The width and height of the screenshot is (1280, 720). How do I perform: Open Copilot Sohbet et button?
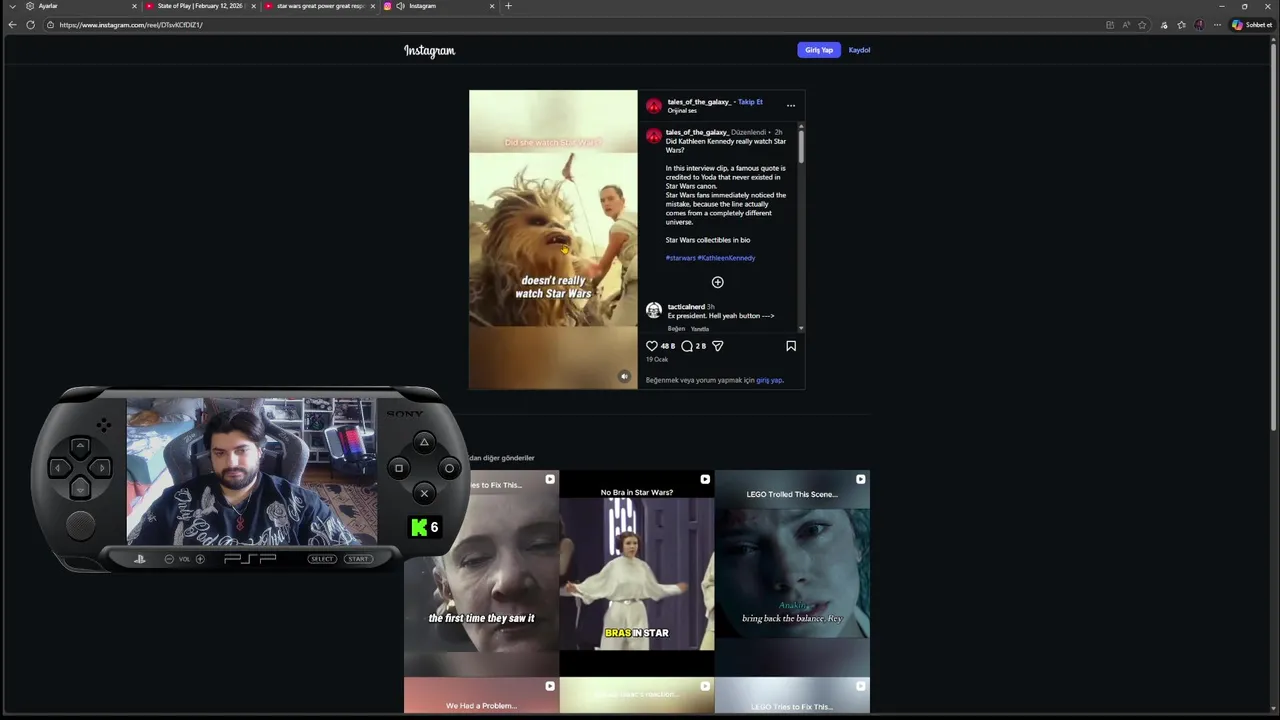[x=1252, y=25]
